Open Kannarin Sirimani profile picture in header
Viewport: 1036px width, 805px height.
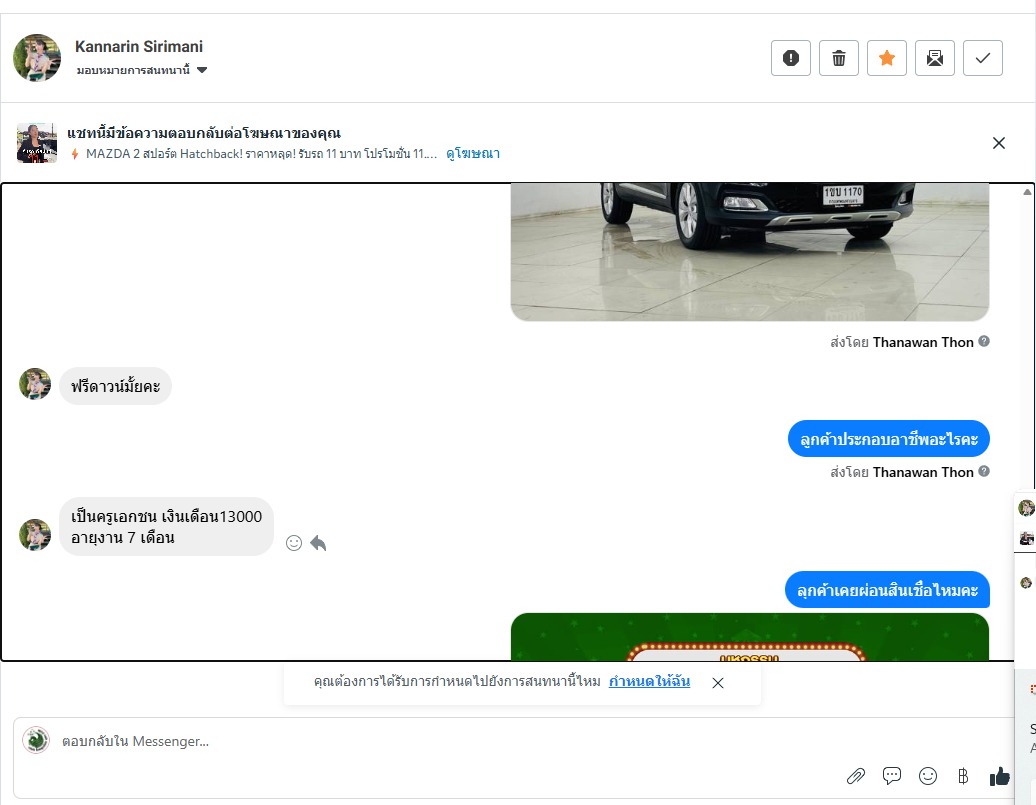(x=37, y=58)
